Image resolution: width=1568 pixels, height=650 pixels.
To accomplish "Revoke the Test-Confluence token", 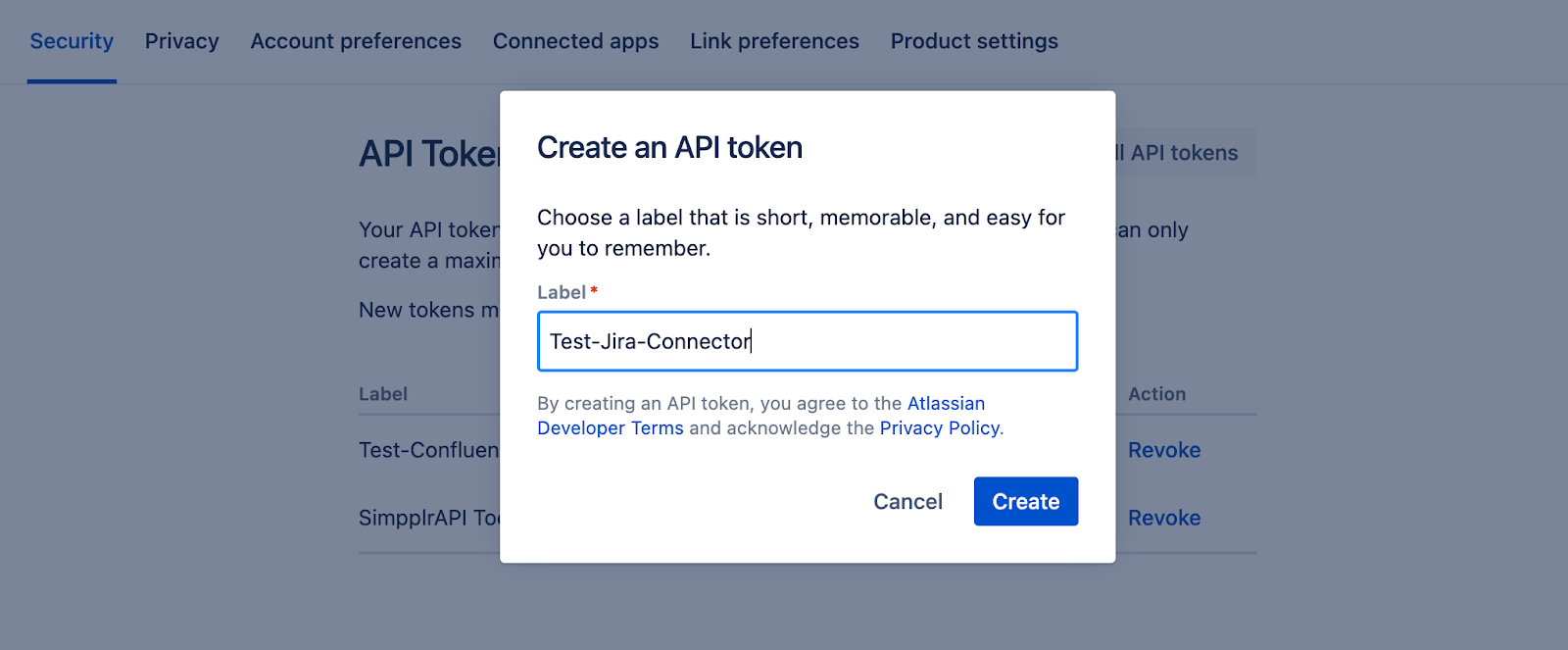I will [1164, 450].
